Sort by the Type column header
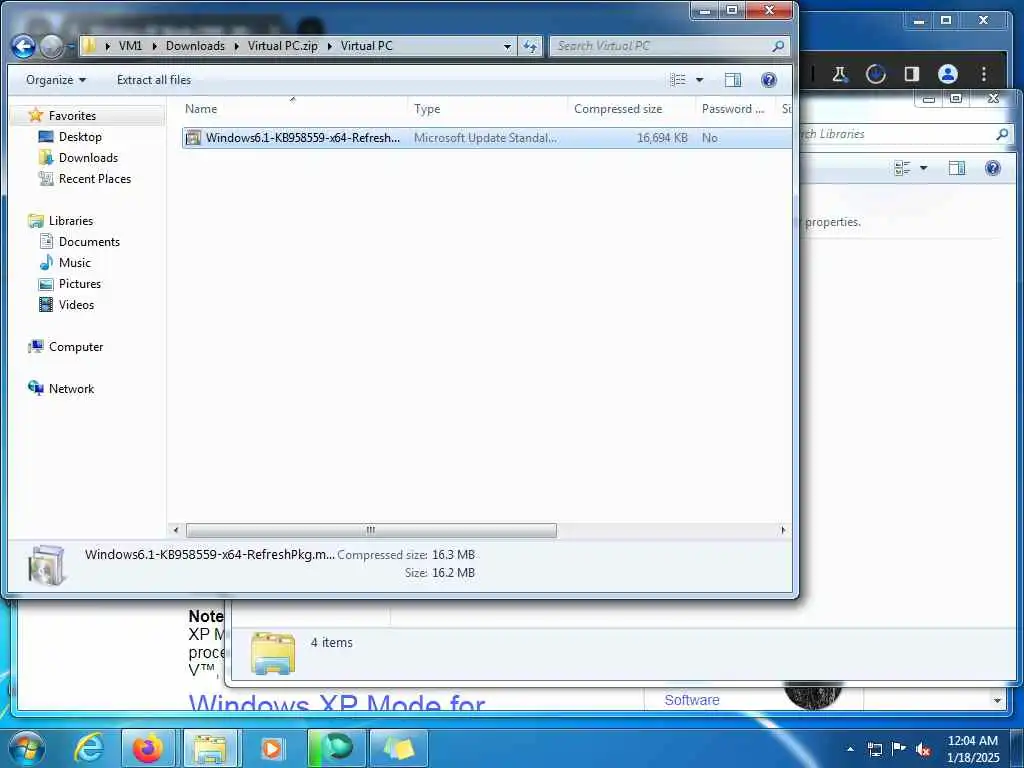 pyautogui.click(x=427, y=109)
